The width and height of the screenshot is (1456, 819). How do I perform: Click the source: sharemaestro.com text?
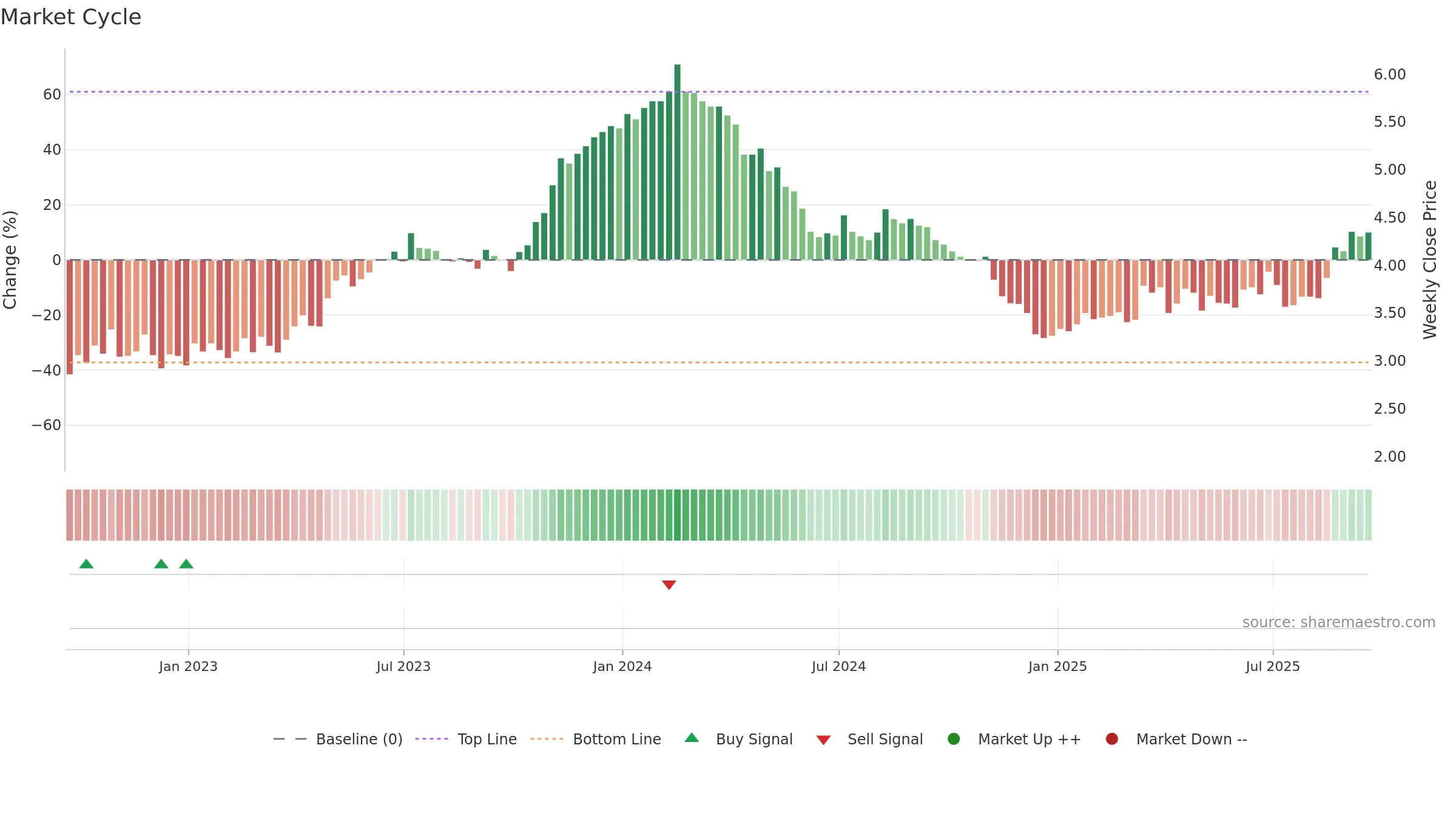pyautogui.click(x=1339, y=622)
